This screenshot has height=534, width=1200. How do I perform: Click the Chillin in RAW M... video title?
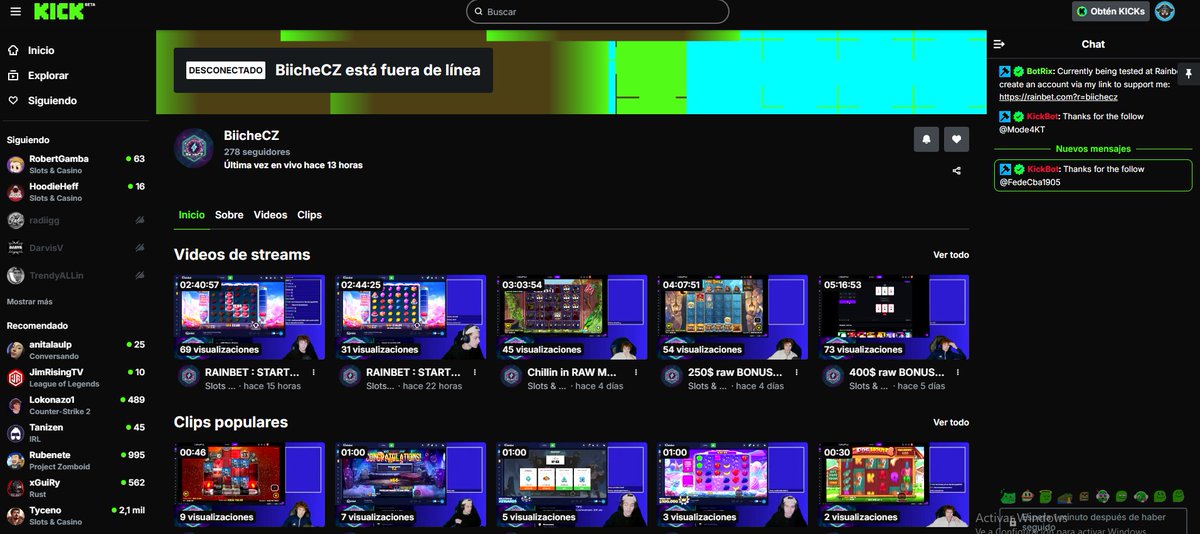pyautogui.click(x=572, y=372)
